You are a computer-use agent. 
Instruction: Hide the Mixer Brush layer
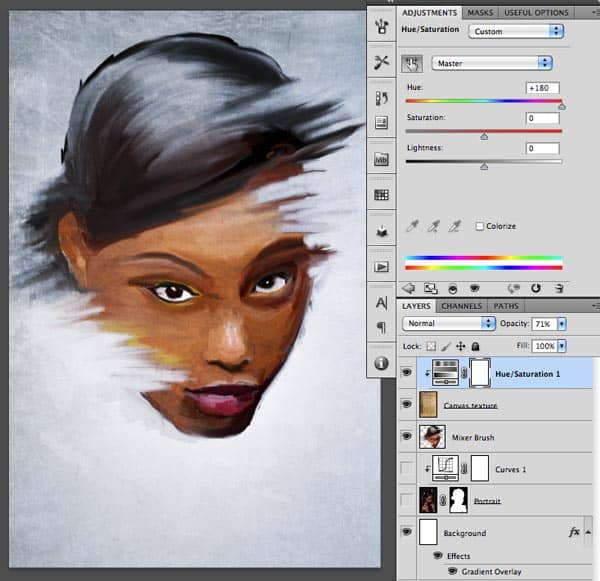406,437
